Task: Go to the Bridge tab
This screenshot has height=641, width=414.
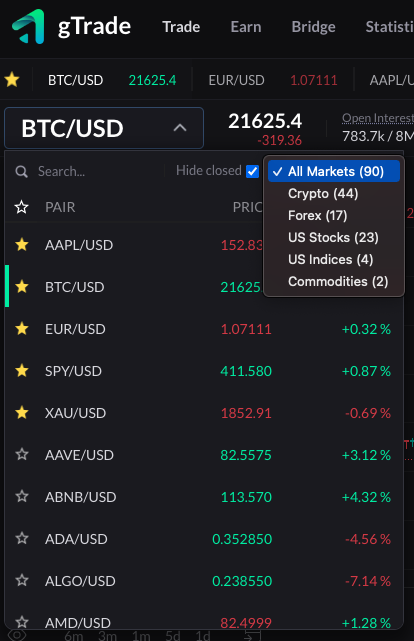Action: coord(313,27)
